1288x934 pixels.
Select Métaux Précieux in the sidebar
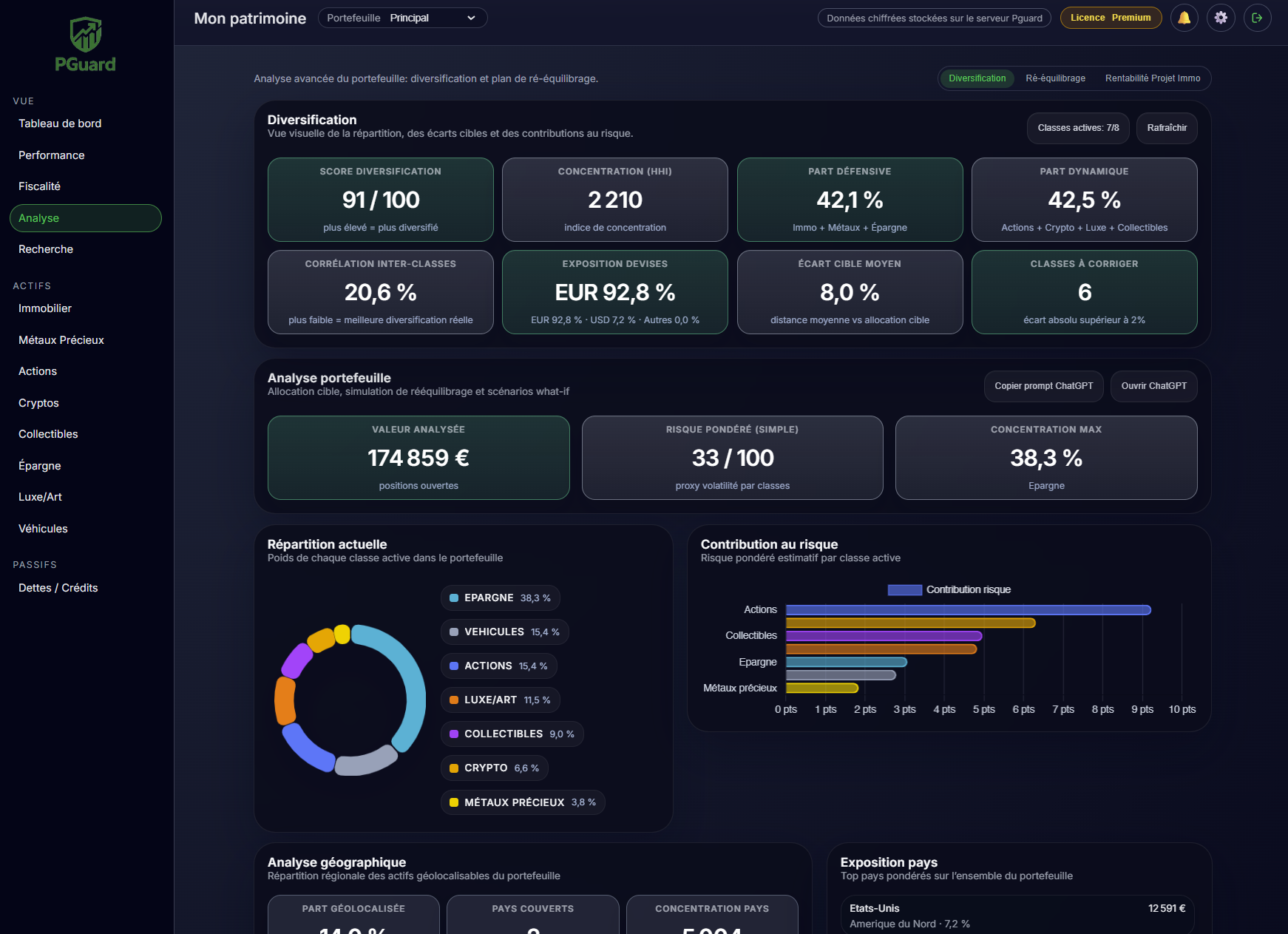pos(61,339)
